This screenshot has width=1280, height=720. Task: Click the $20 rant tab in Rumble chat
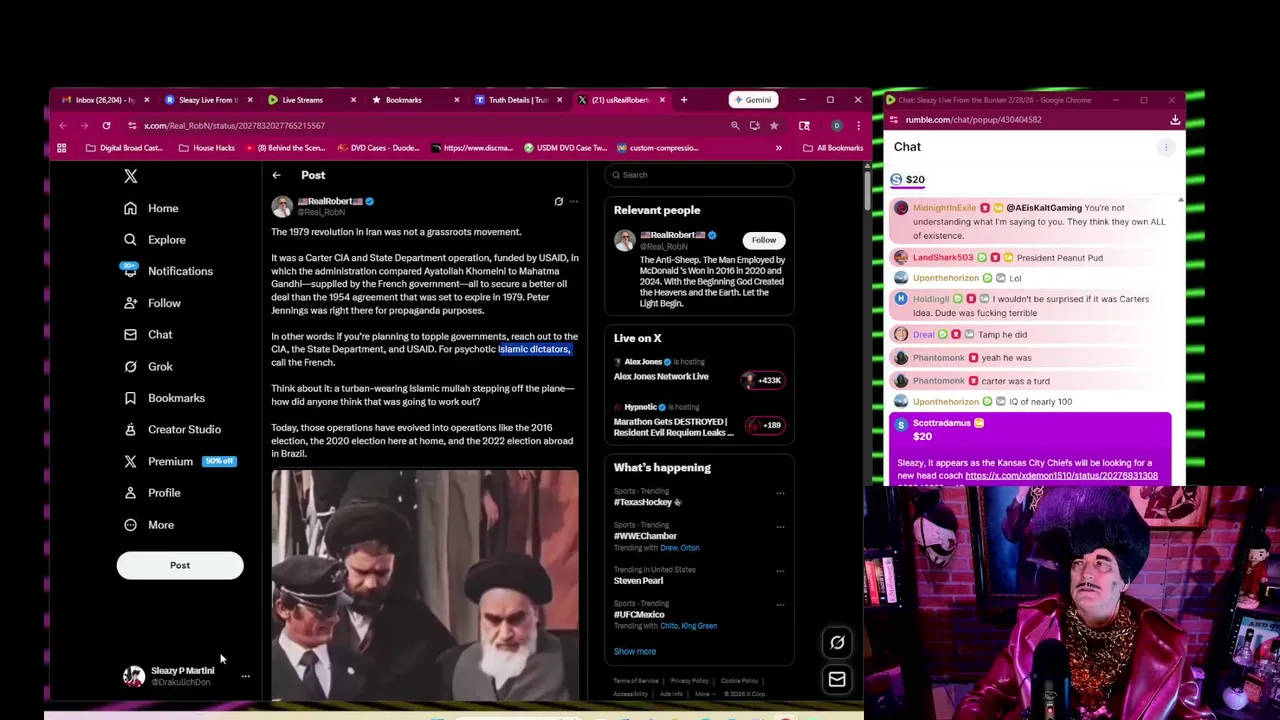pyautogui.click(x=908, y=180)
